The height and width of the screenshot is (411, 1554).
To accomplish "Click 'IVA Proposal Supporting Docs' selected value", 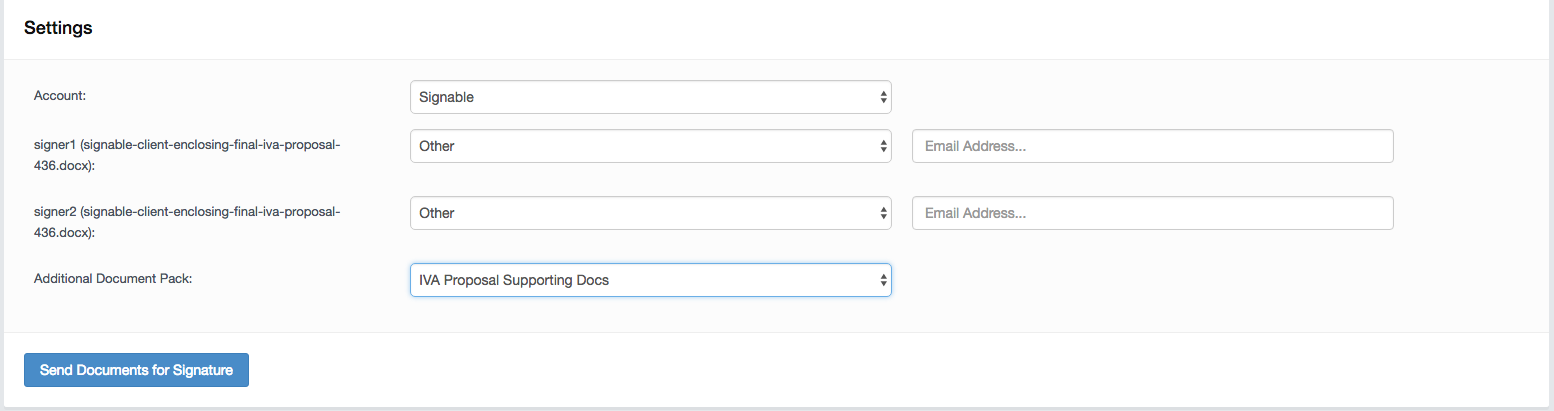I will (514, 280).
